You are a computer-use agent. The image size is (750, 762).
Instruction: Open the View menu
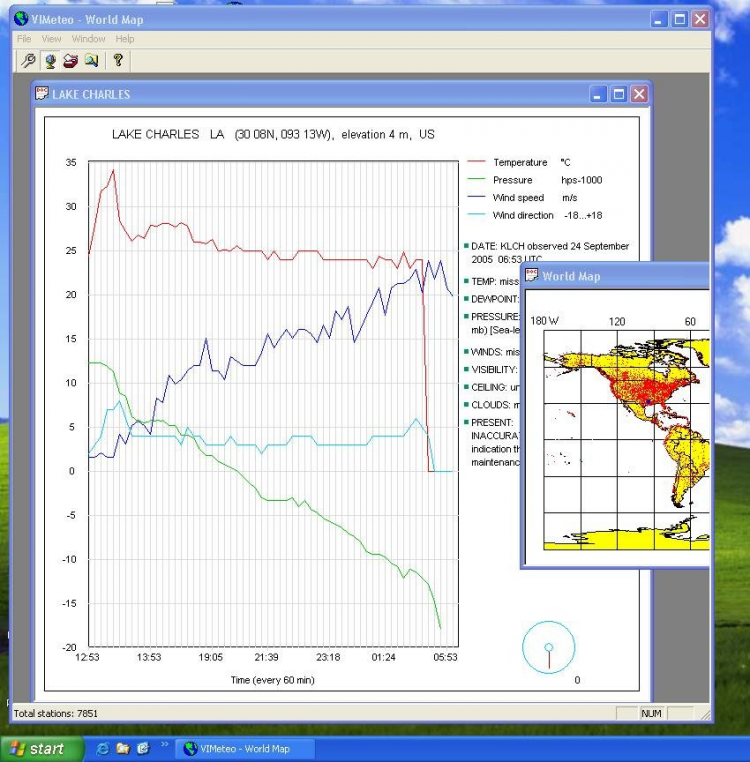[x=51, y=39]
